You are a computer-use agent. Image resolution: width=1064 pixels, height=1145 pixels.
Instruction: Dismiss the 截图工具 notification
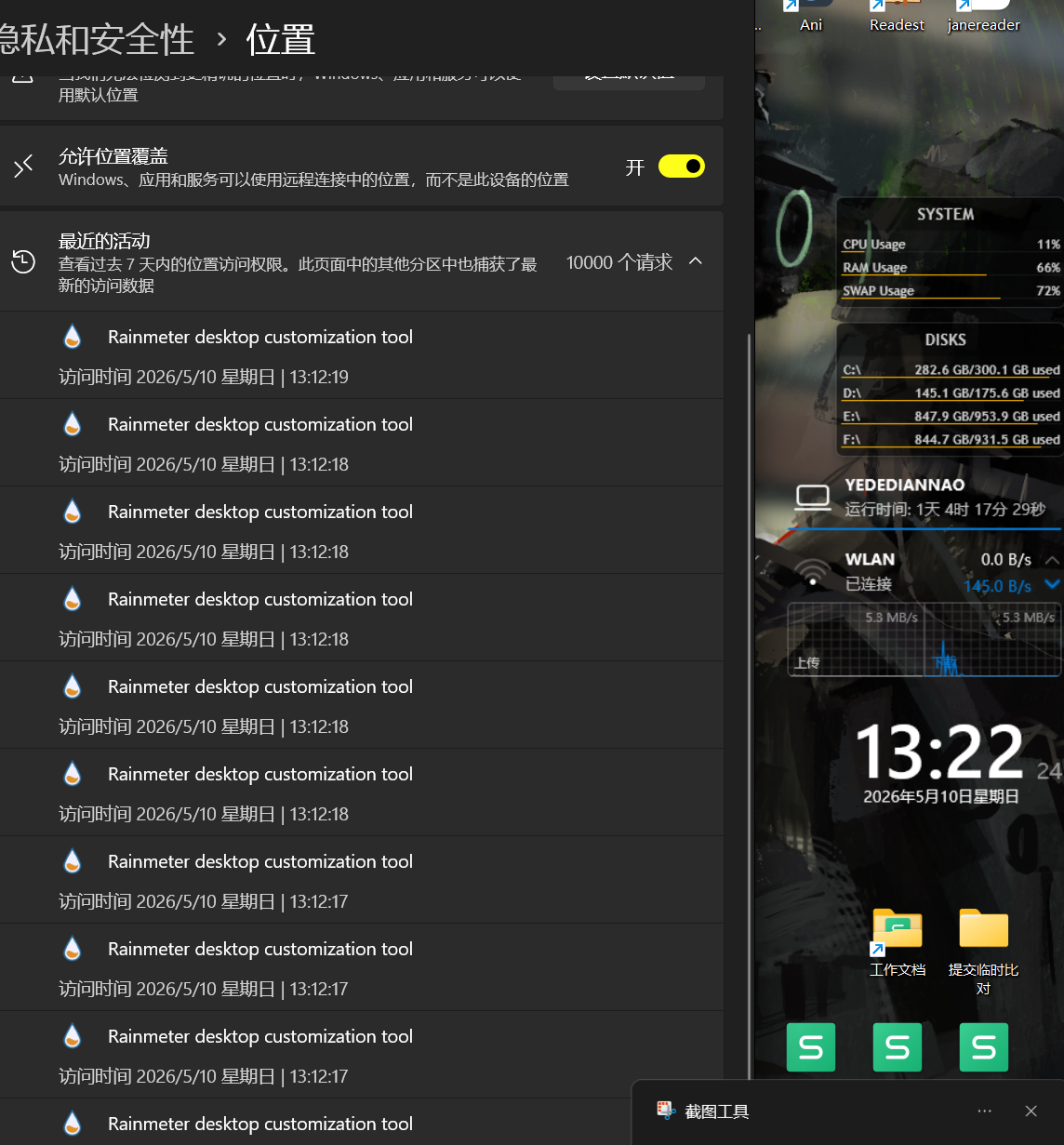[1031, 1111]
